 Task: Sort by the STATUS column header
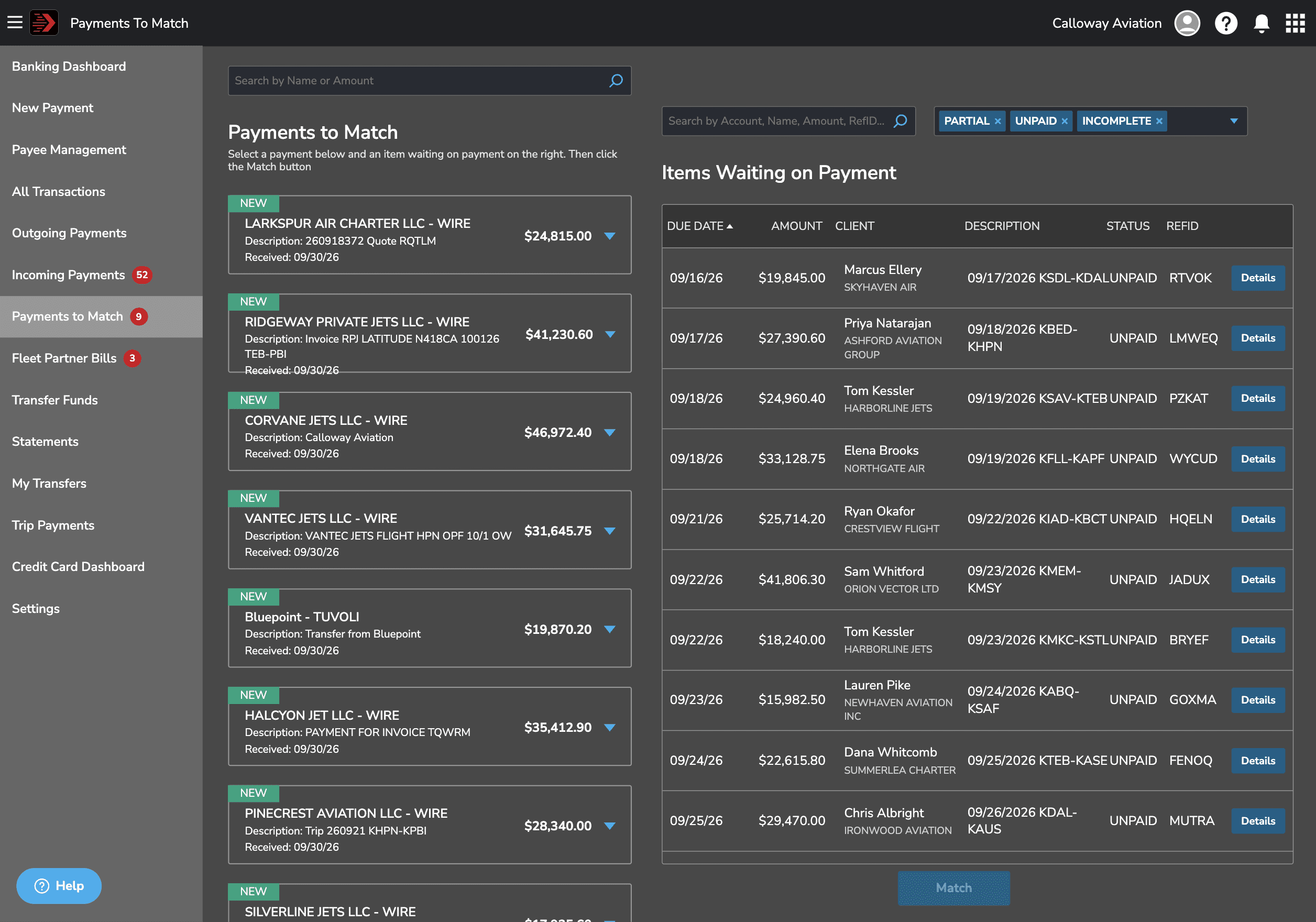1127,226
